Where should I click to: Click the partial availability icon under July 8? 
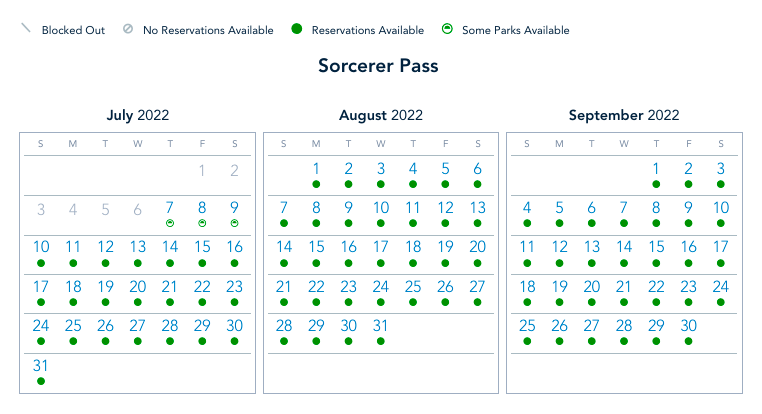[202, 224]
